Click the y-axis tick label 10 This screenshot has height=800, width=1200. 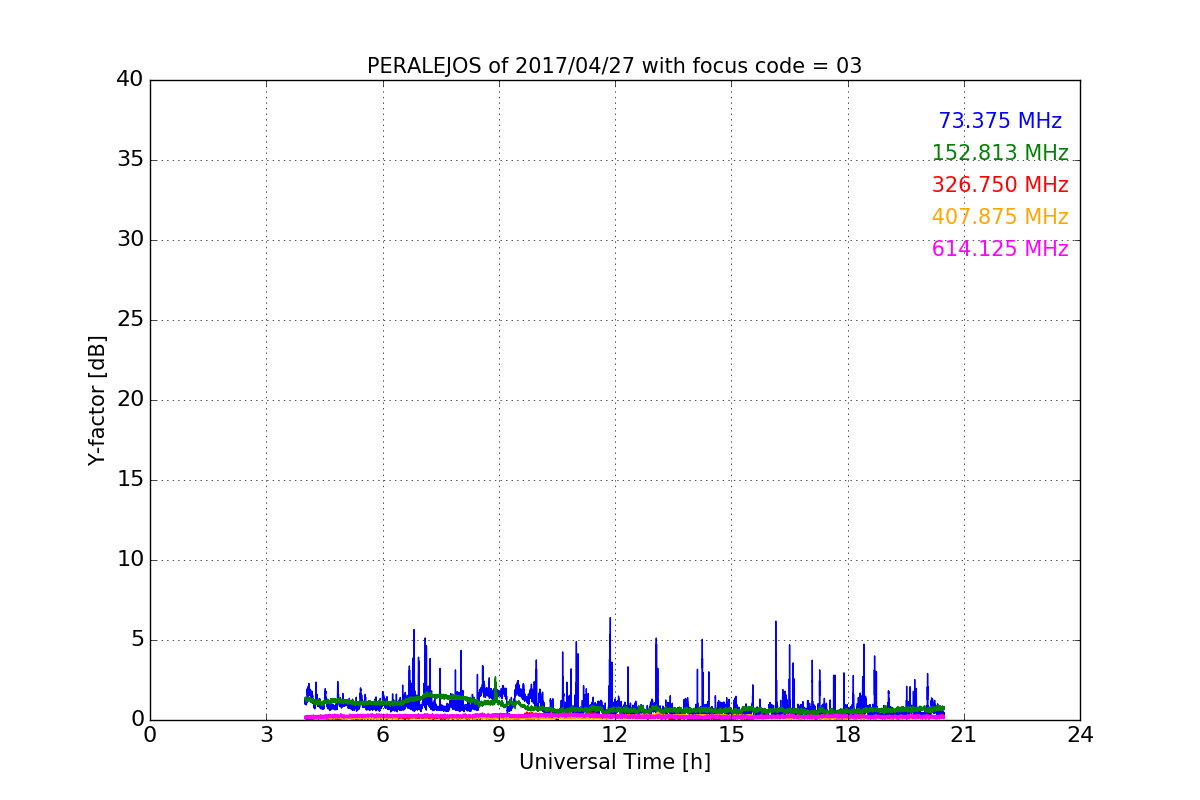pyautogui.click(x=130, y=560)
